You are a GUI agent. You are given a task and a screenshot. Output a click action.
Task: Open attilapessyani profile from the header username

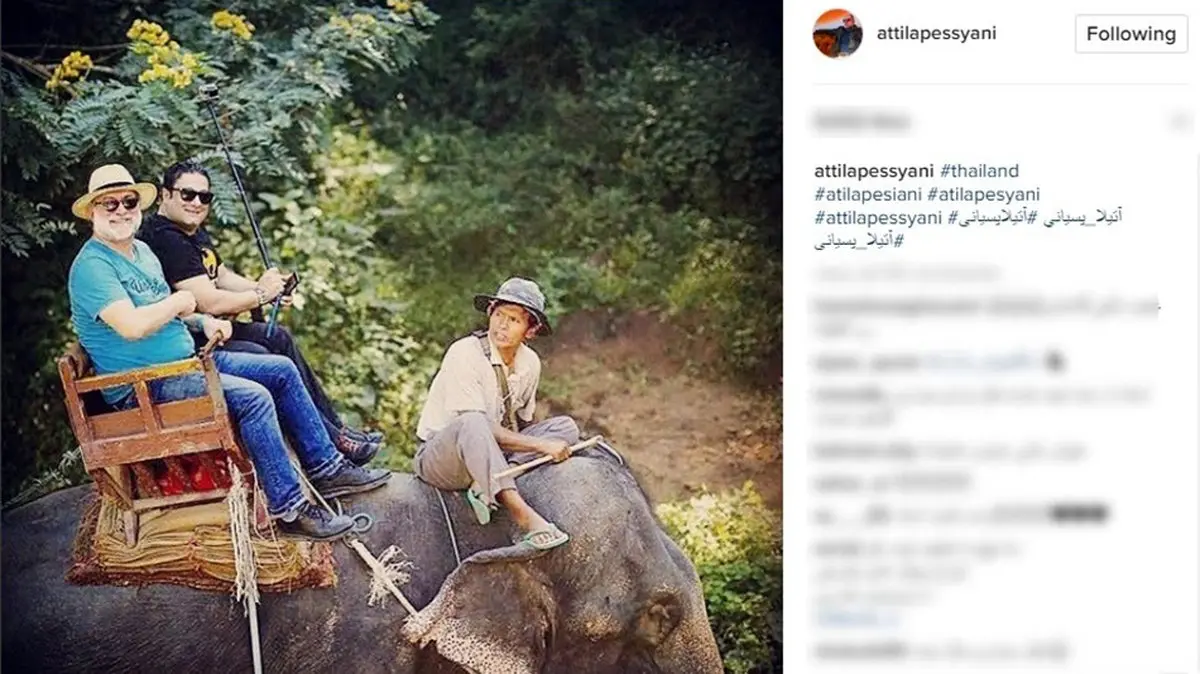point(936,33)
